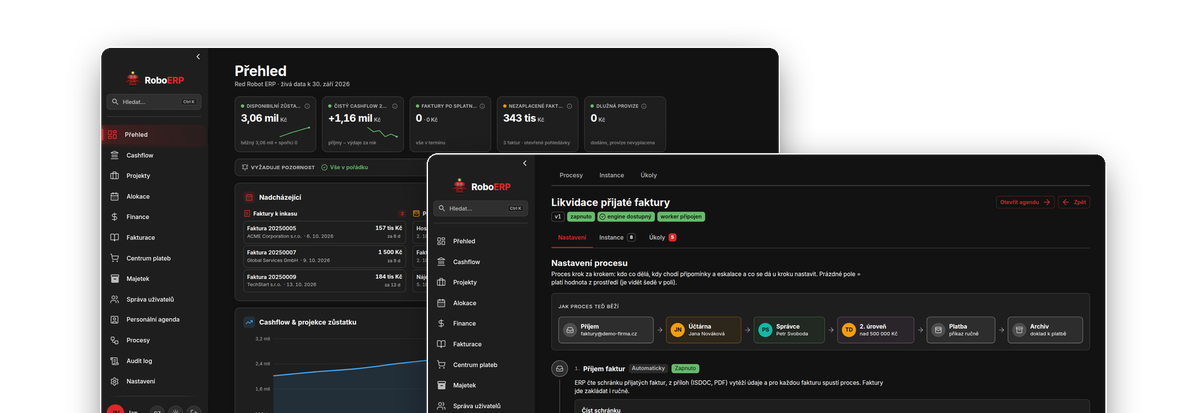1200x413 pixels.
Task: Click the v1 version badge
Action: 558,216
